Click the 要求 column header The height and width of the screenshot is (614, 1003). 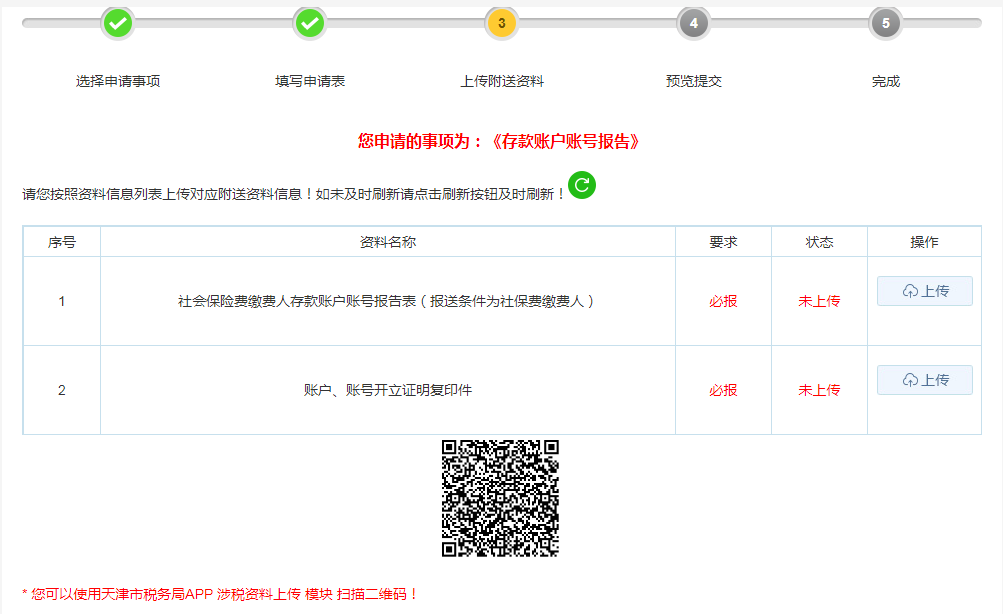click(x=723, y=242)
